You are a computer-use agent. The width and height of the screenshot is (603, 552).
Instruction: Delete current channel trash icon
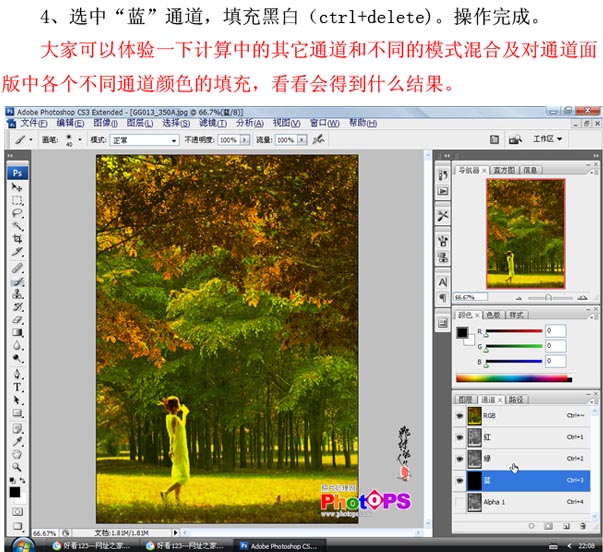(583, 525)
